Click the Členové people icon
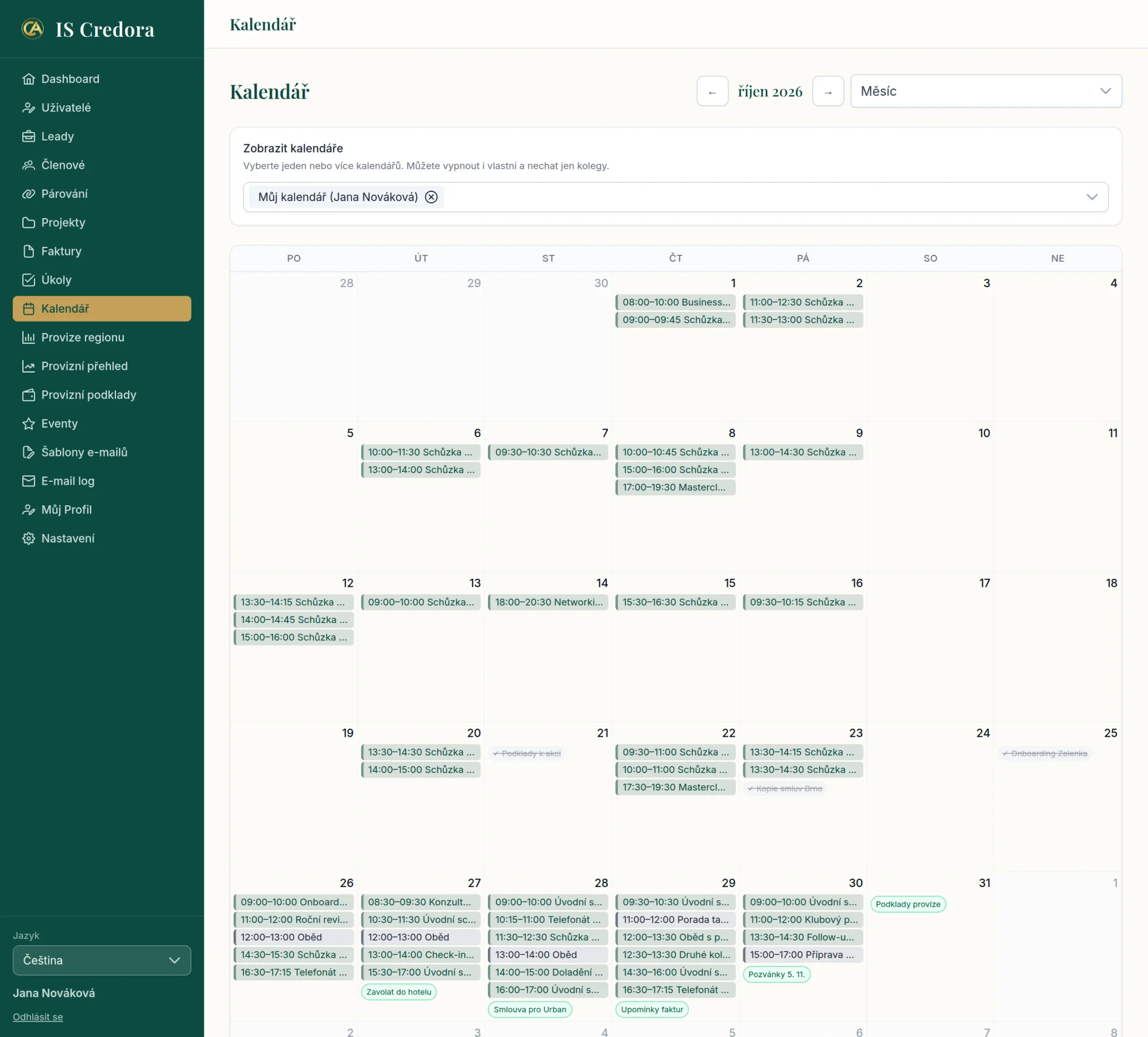Image resolution: width=1148 pixels, height=1037 pixels. (x=29, y=165)
